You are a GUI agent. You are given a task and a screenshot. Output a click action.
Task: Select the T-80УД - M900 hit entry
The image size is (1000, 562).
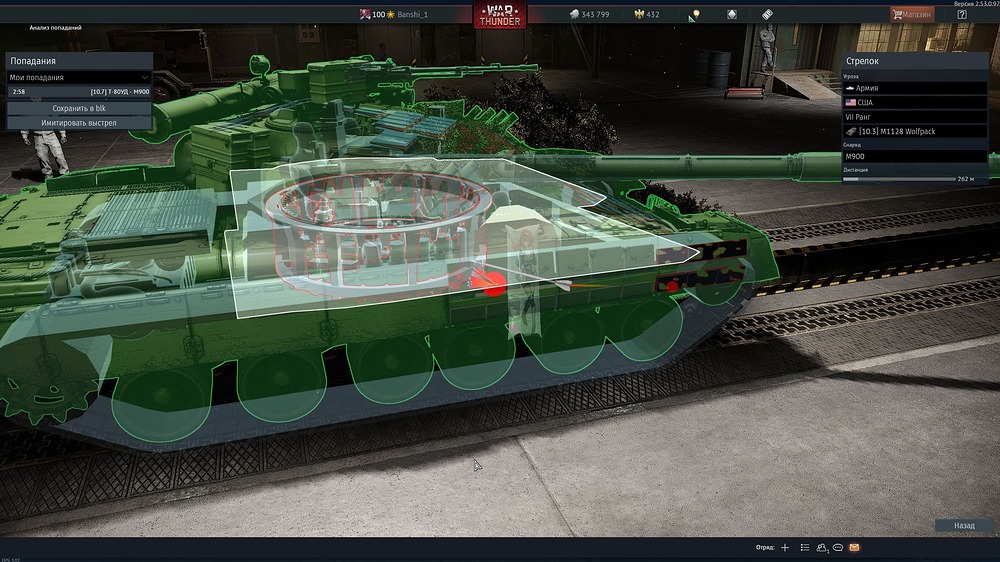tap(79, 92)
